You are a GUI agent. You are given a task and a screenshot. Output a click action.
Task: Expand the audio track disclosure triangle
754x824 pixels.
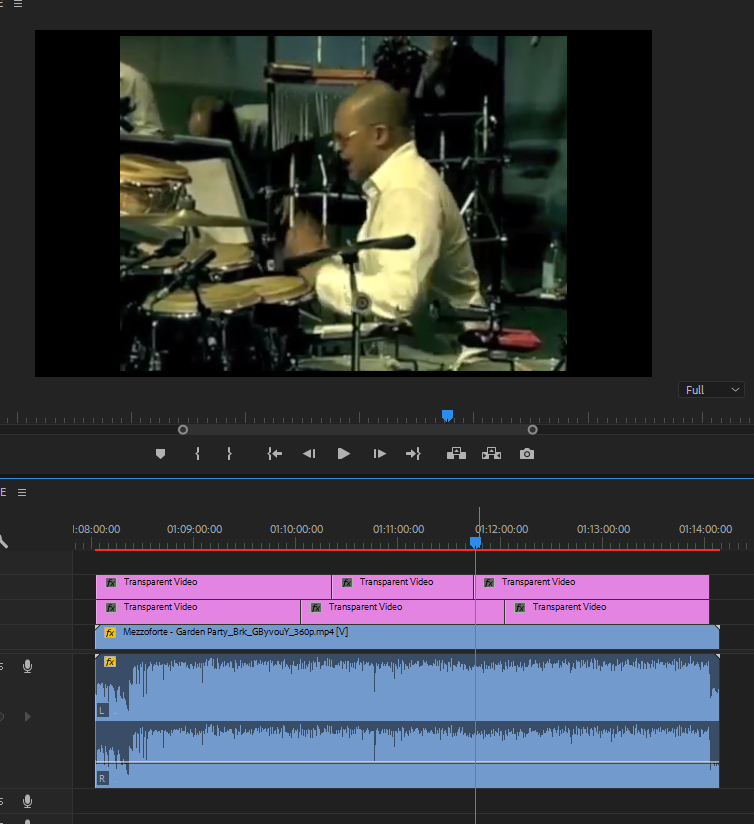(28, 717)
